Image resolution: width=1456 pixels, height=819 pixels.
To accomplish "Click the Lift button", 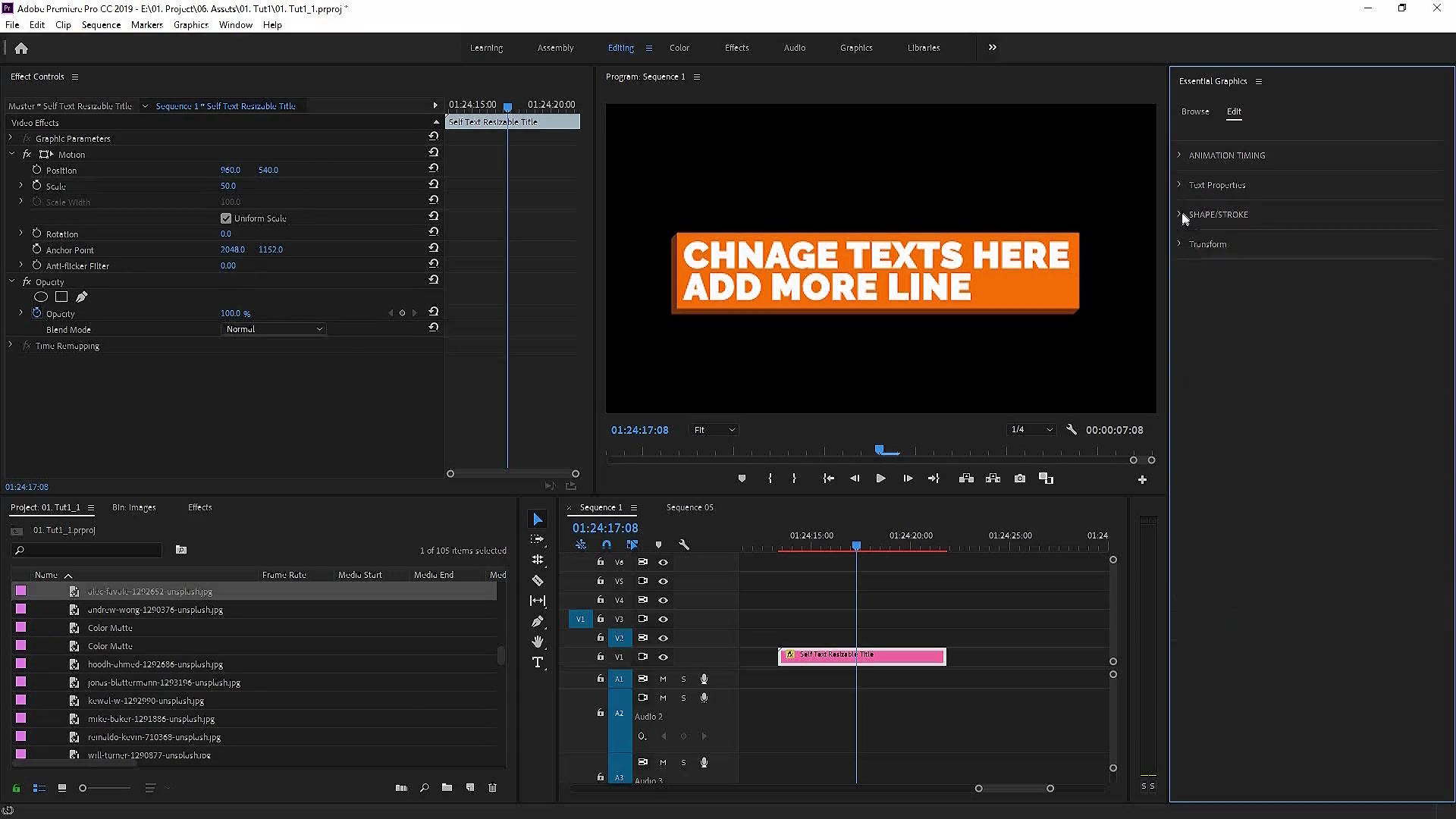I will point(966,479).
